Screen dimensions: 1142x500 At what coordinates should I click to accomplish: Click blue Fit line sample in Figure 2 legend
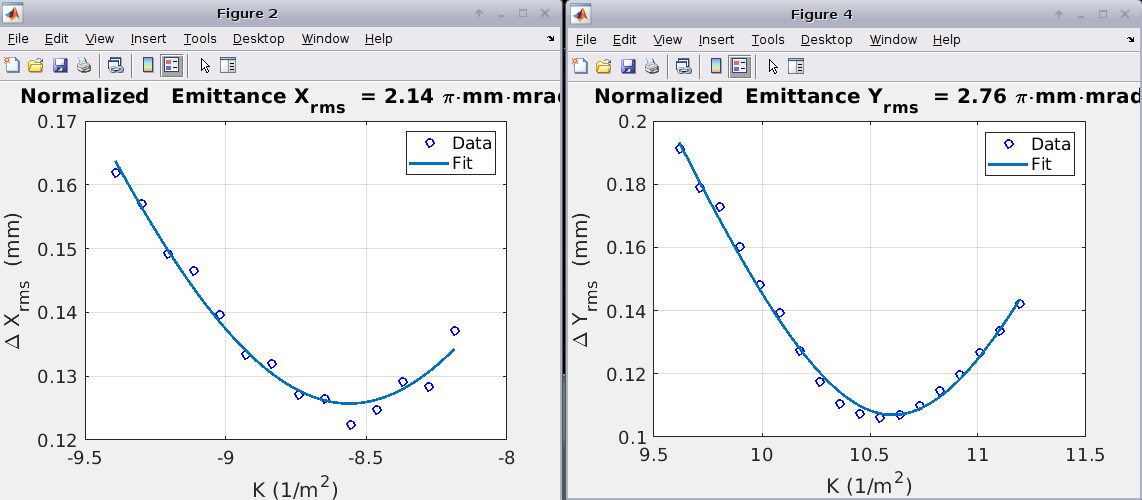[x=430, y=163]
